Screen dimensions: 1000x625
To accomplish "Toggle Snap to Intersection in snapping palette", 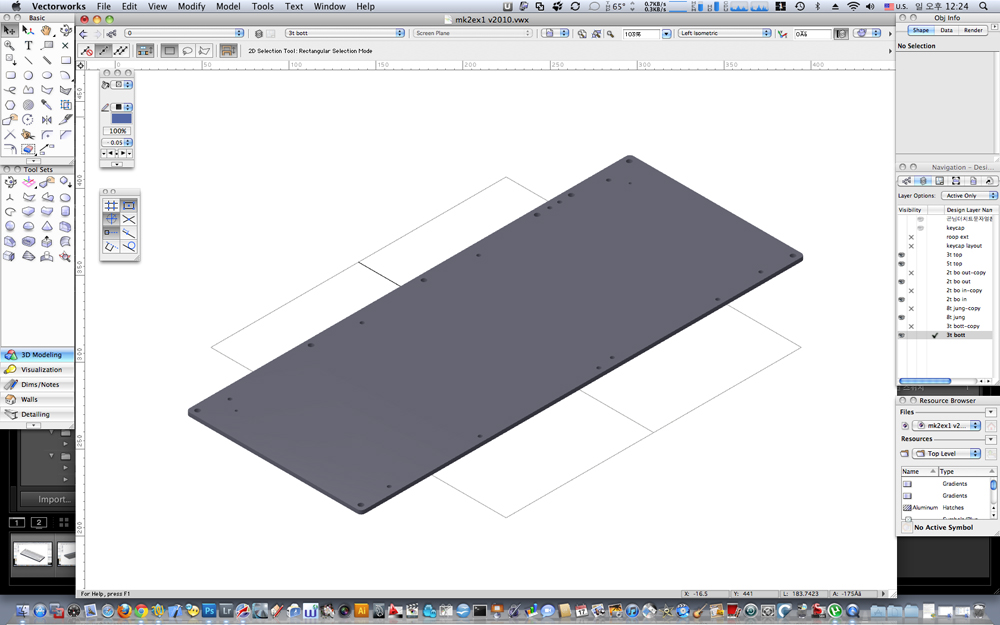I will (x=128, y=219).
